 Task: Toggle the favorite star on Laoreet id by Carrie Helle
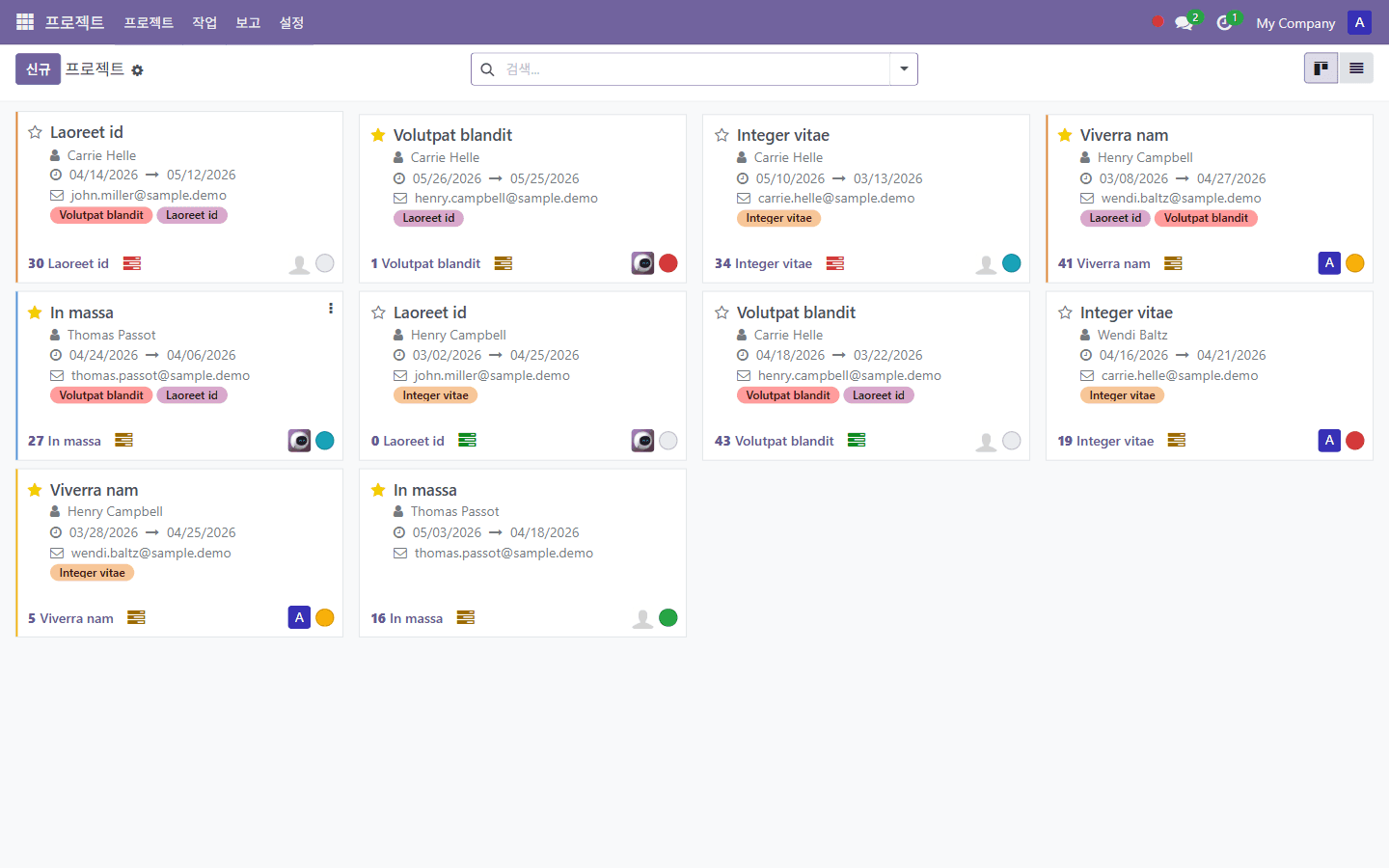coord(35,132)
